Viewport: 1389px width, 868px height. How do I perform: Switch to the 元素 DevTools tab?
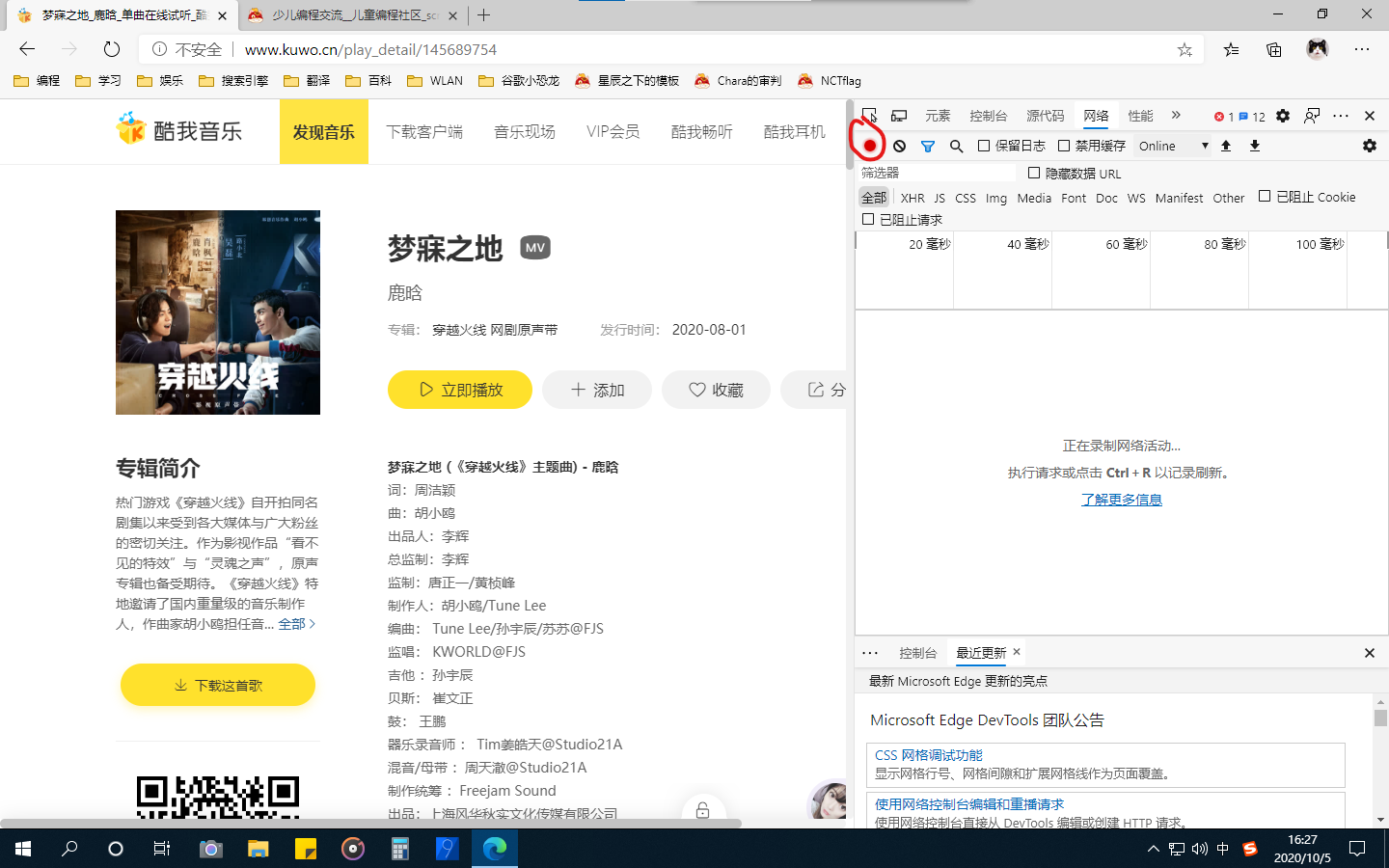(x=938, y=116)
